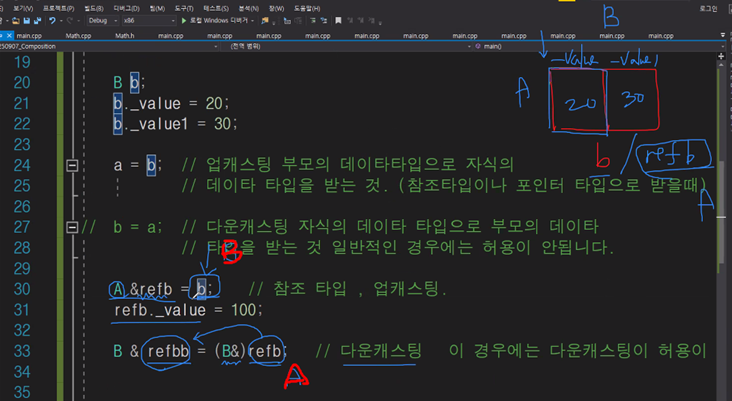The height and width of the screenshot is (401, 732).
Task: Open the Undo history dropdown arrow
Action: pyautogui.click(x=61, y=21)
